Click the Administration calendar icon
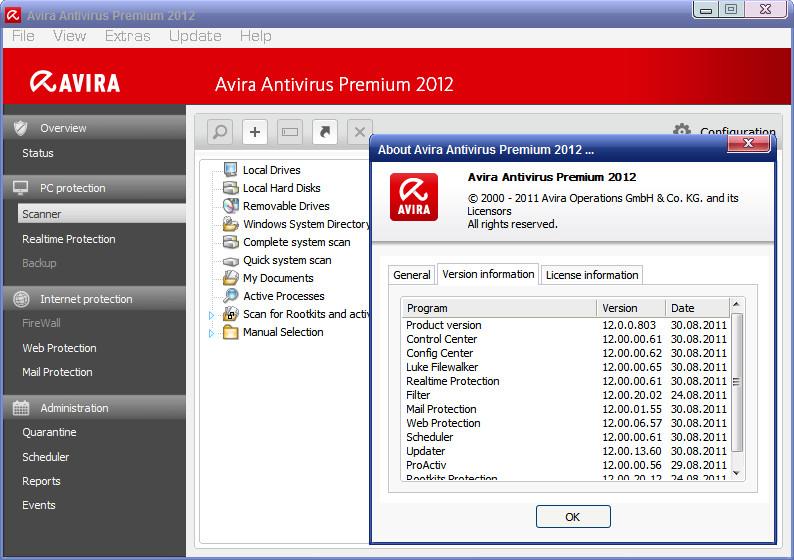Image resolution: width=794 pixels, height=560 pixels. 21,408
